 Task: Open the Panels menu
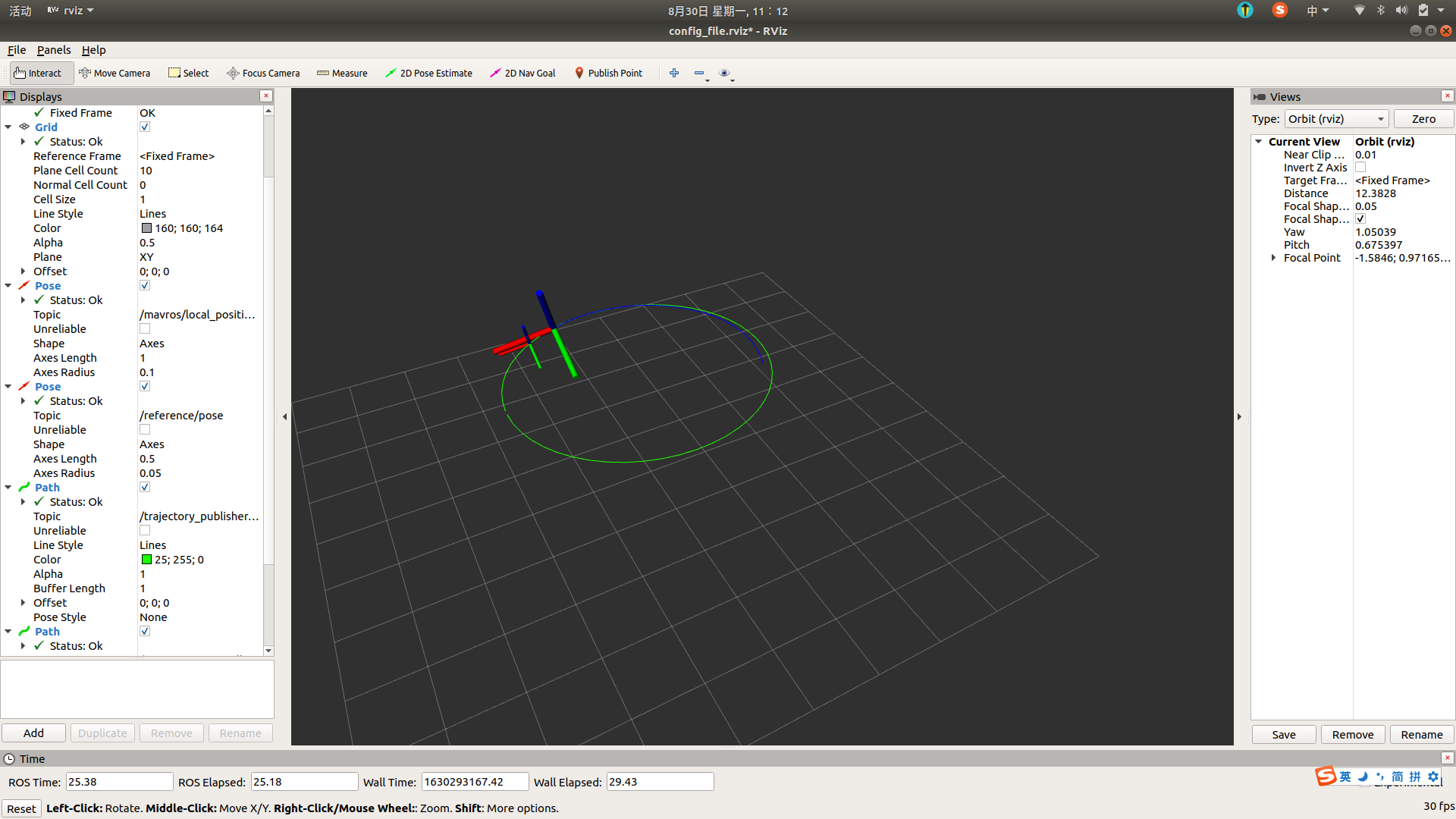pyautogui.click(x=53, y=50)
